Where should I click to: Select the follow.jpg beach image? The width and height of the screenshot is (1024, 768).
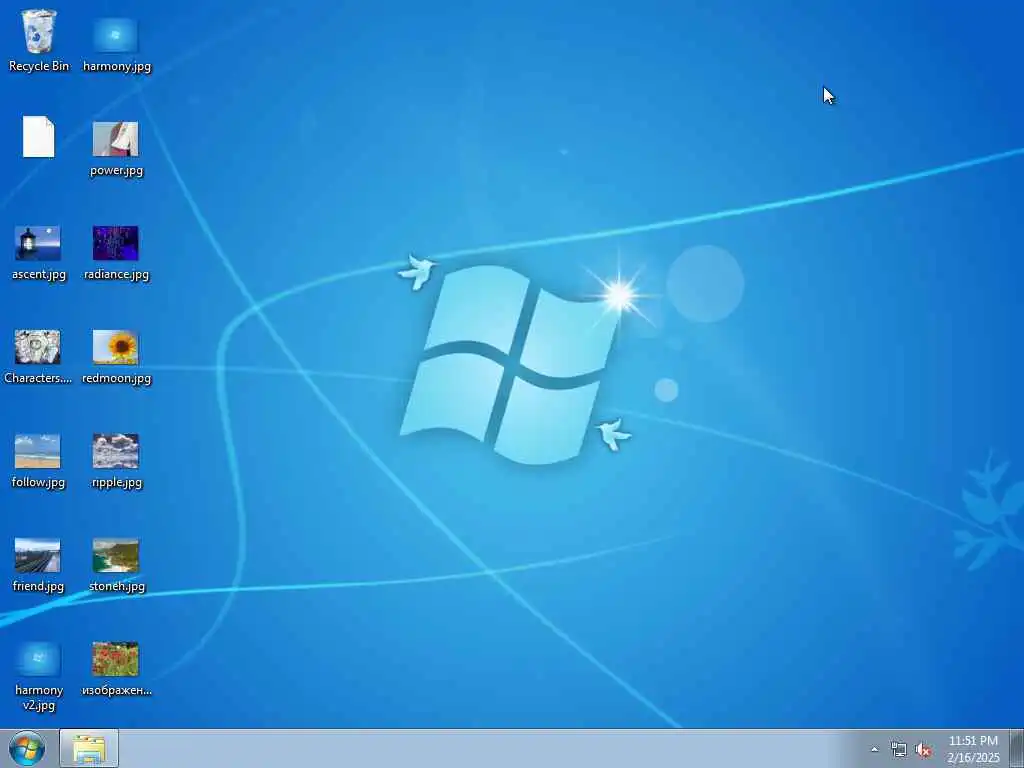(x=39, y=460)
